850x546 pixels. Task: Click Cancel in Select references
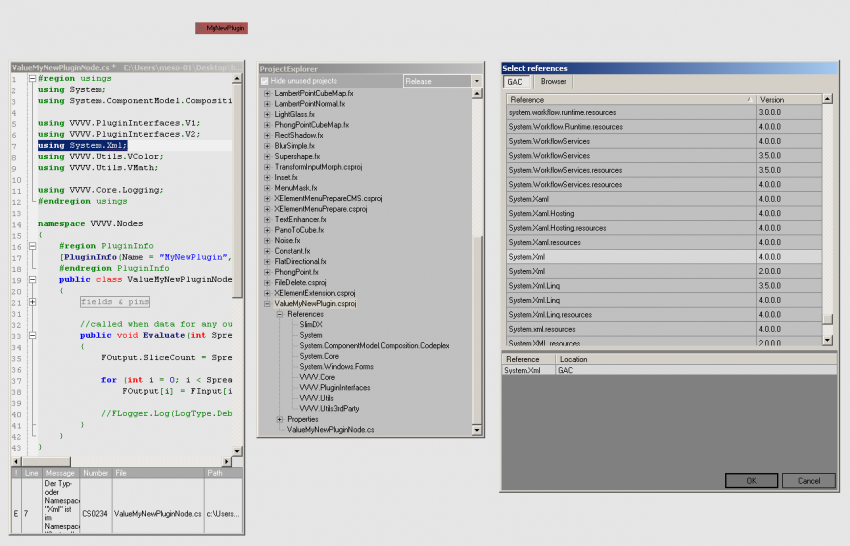click(809, 480)
